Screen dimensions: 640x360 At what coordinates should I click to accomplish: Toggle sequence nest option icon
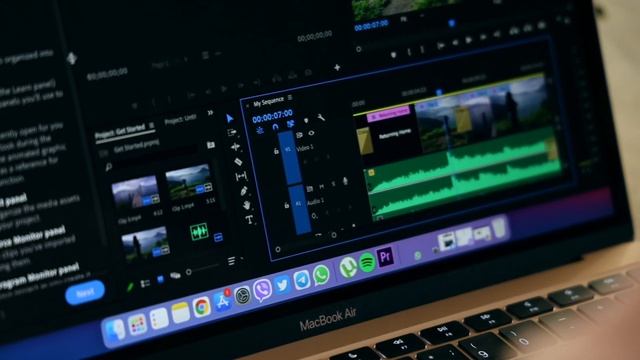tap(260, 131)
